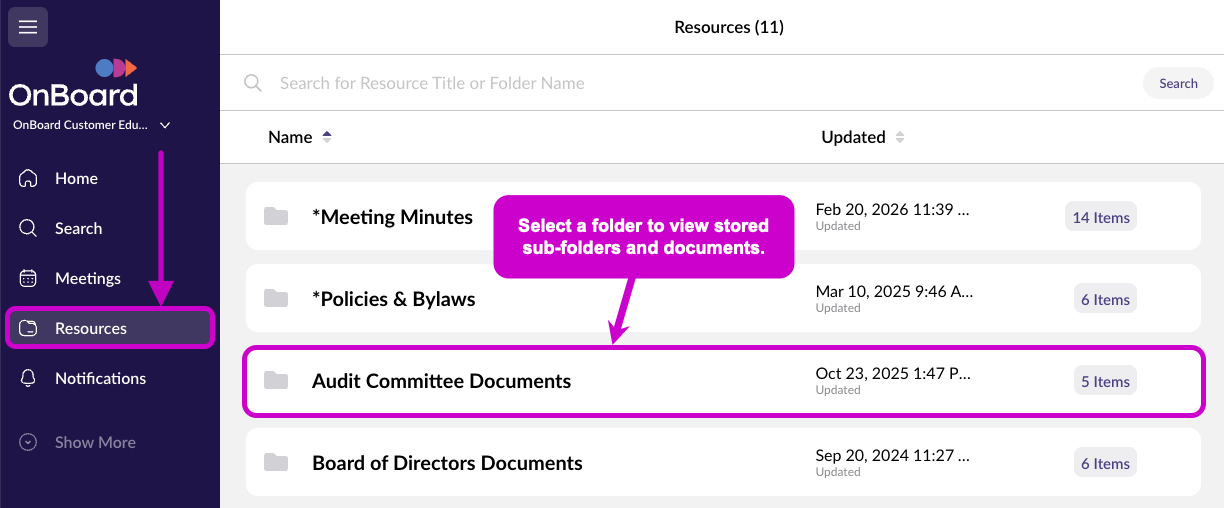Open the Audit Committee Documents folder
The height and width of the screenshot is (508, 1224).
click(441, 381)
